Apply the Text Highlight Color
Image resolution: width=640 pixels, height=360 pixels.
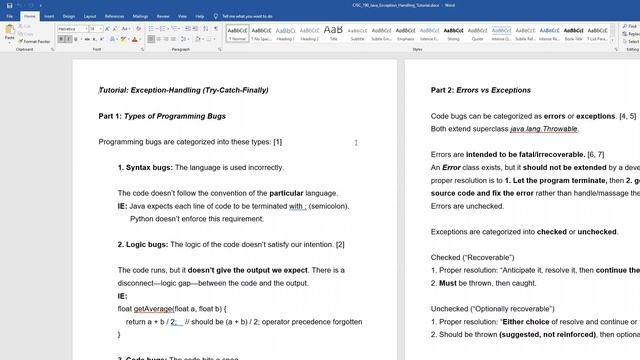pos(123,39)
